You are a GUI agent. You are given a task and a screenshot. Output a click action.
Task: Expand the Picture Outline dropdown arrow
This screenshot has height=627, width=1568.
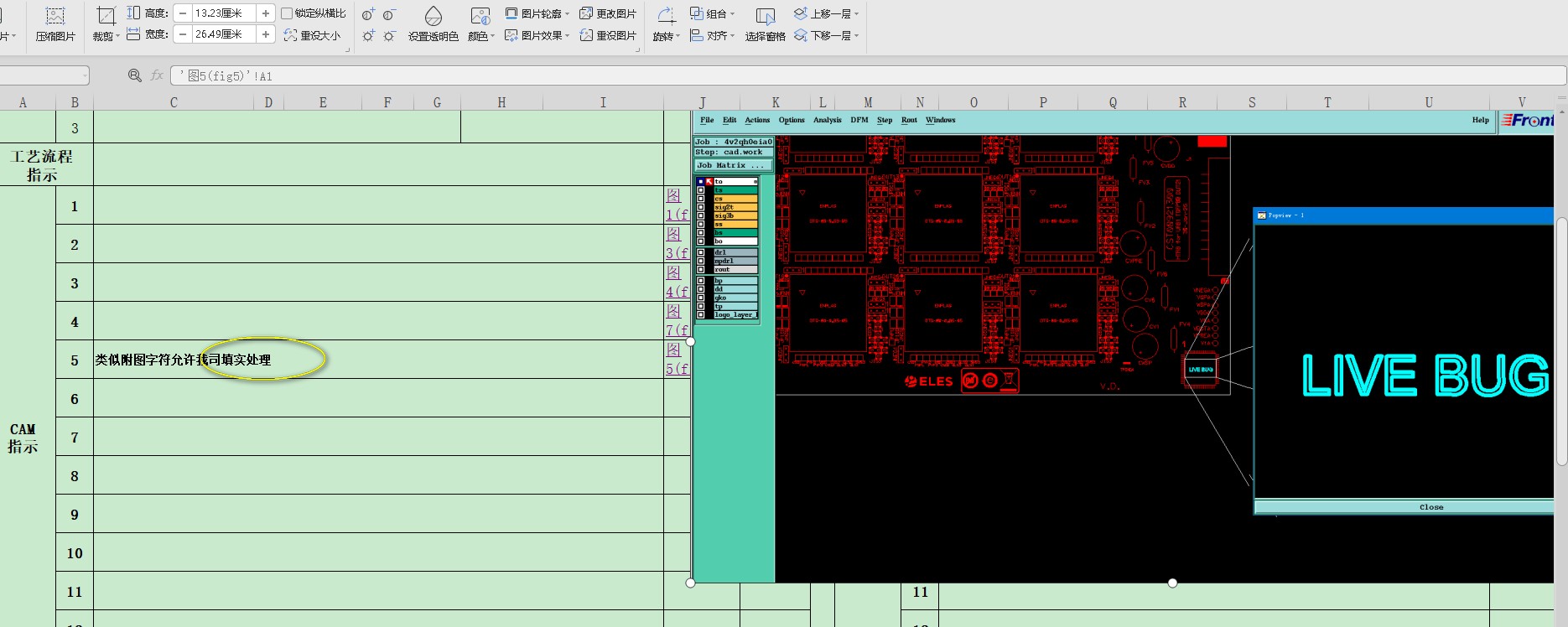point(568,14)
